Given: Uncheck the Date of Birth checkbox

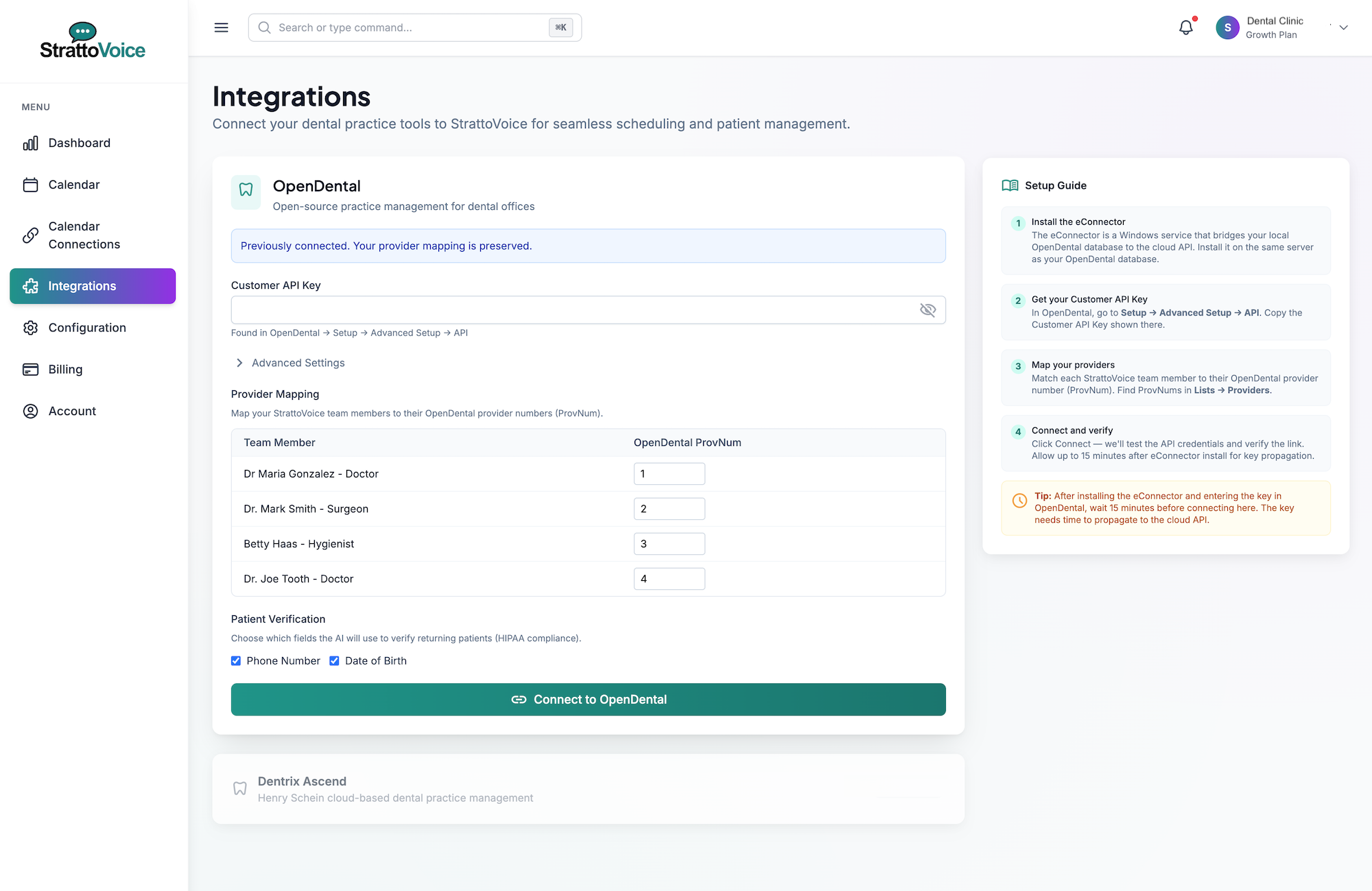Looking at the screenshot, I should [x=334, y=661].
